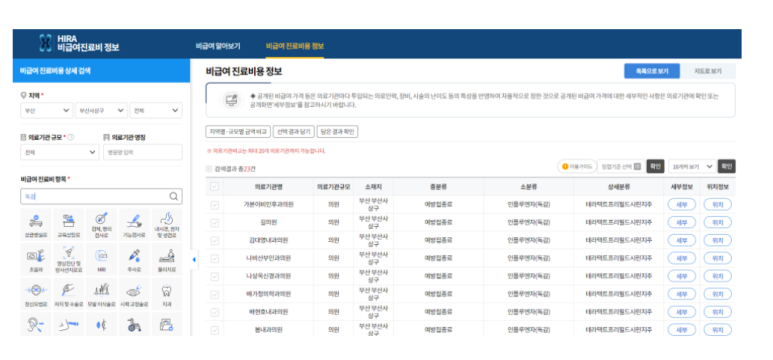
Task: Select the 치과 tooth icon
Action: (167, 293)
